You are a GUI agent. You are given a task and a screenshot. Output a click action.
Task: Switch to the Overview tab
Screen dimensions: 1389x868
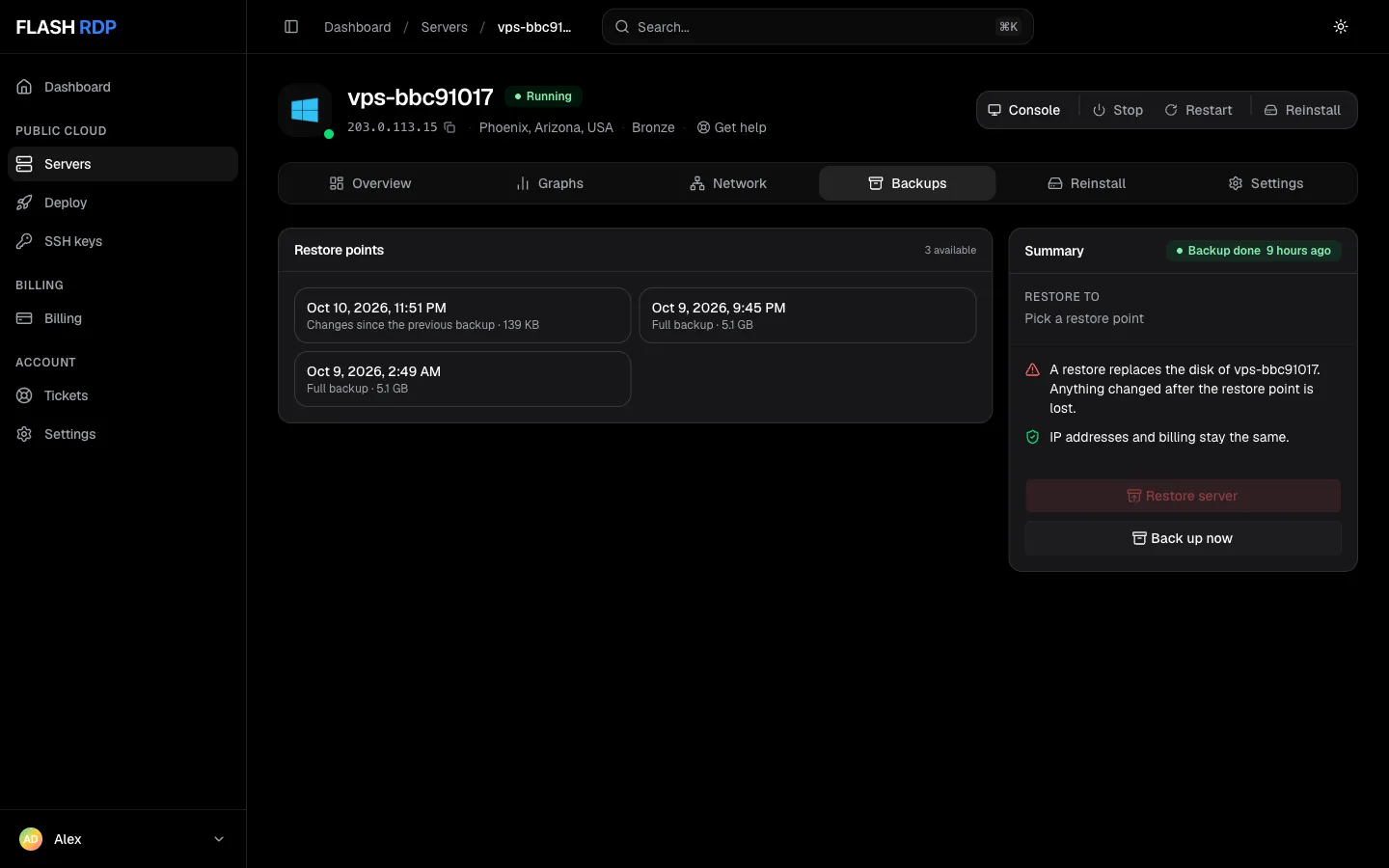(370, 183)
